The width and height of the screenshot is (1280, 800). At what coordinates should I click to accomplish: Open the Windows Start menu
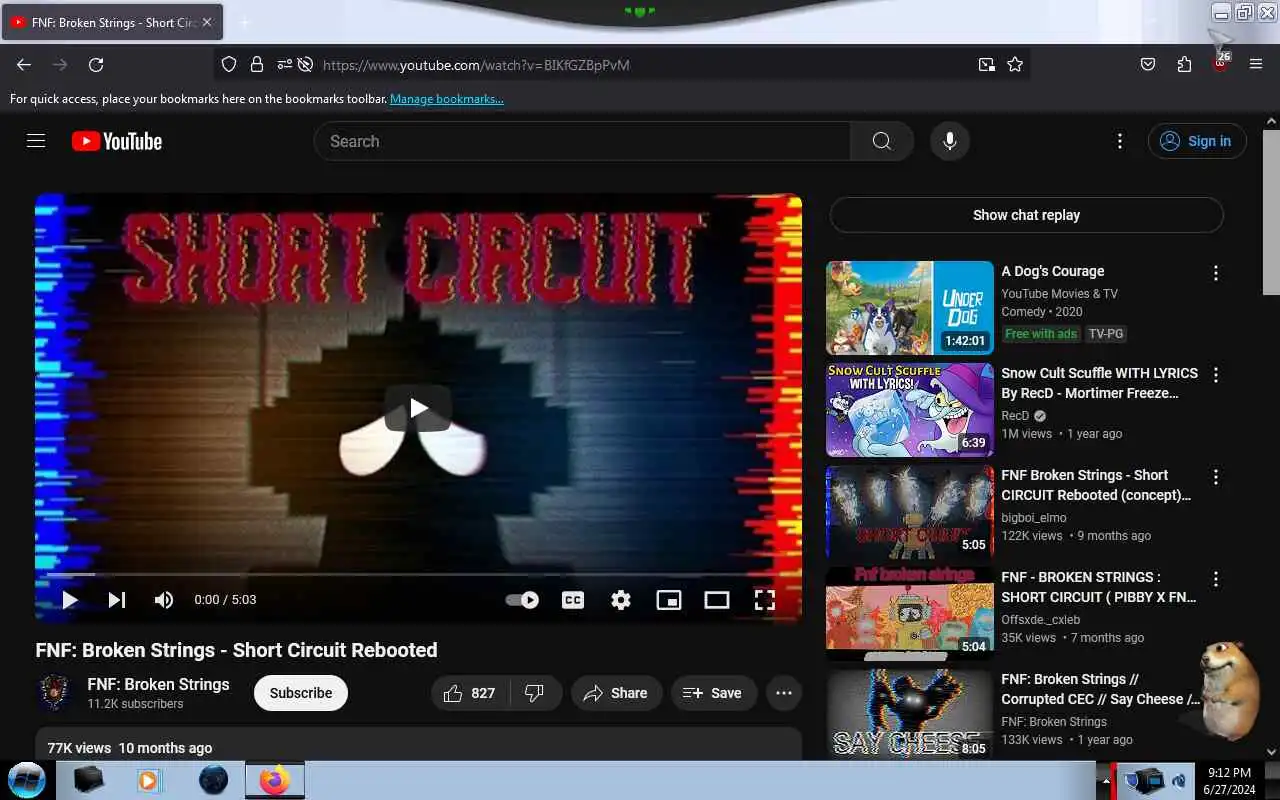[x=26, y=779]
